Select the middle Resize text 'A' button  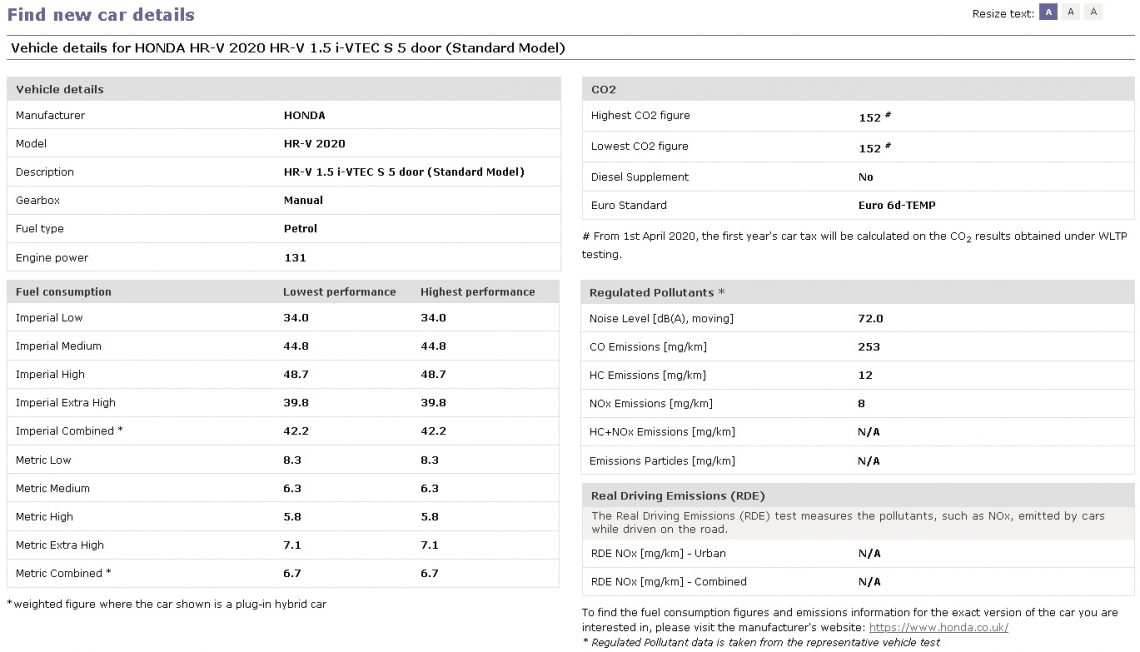[1071, 12]
